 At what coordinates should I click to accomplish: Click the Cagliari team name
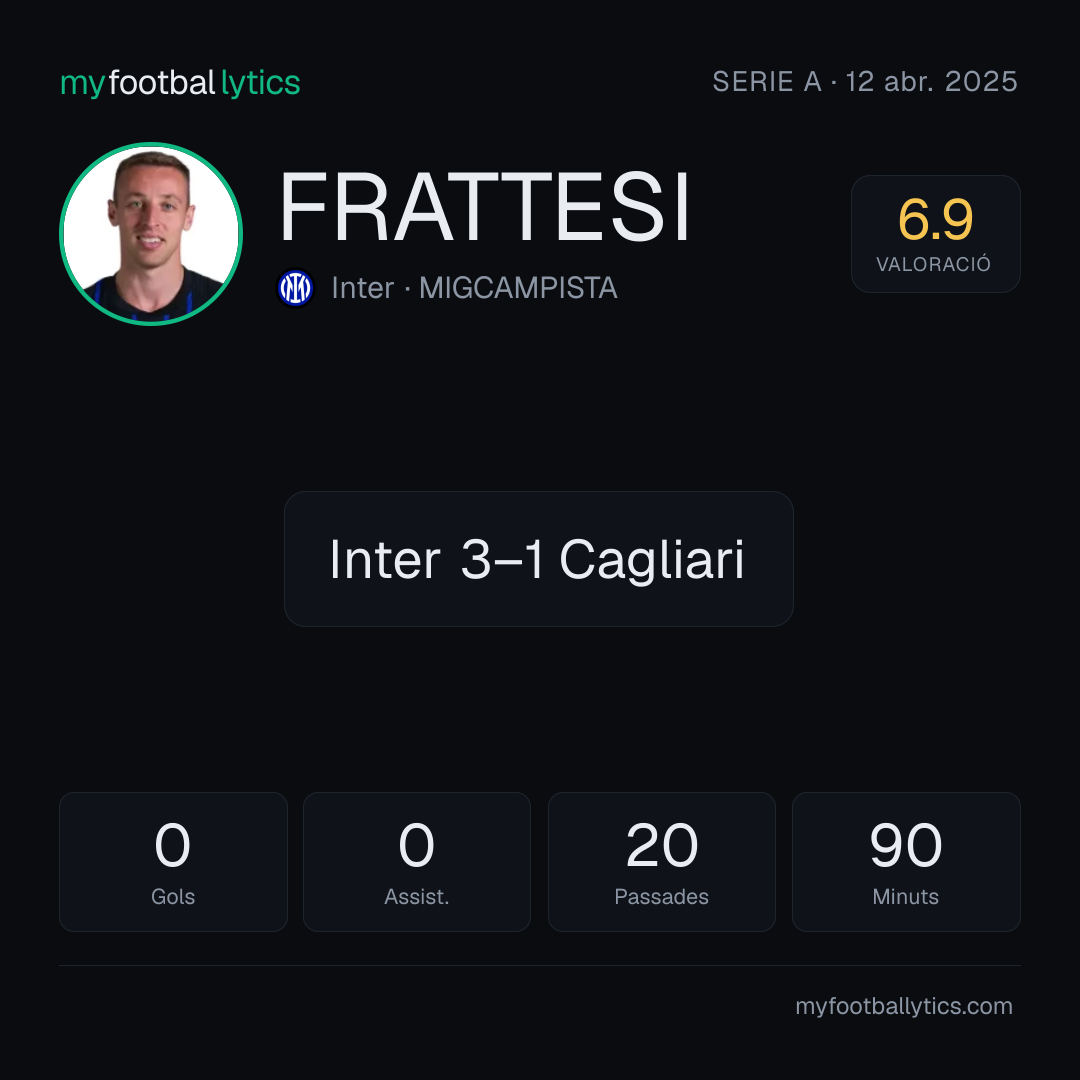tap(652, 560)
